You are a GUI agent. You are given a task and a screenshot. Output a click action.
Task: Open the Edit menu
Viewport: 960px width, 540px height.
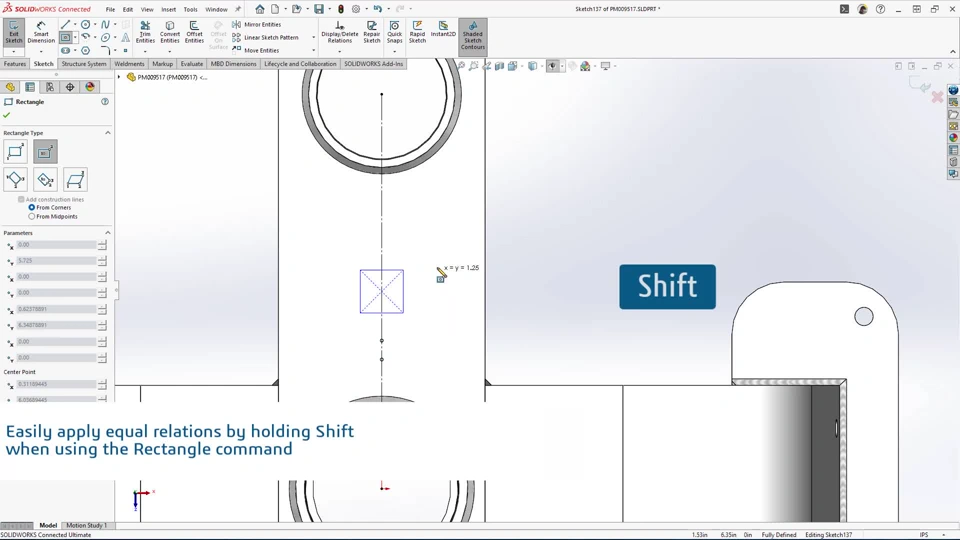click(x=127, y=9)
